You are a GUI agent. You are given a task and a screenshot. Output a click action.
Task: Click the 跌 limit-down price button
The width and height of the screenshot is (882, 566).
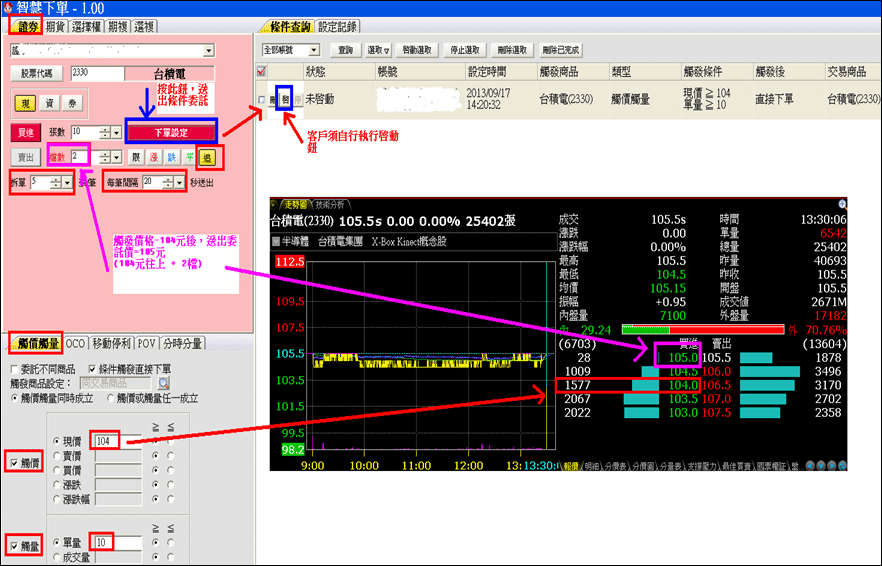click(x=172, y=158)
